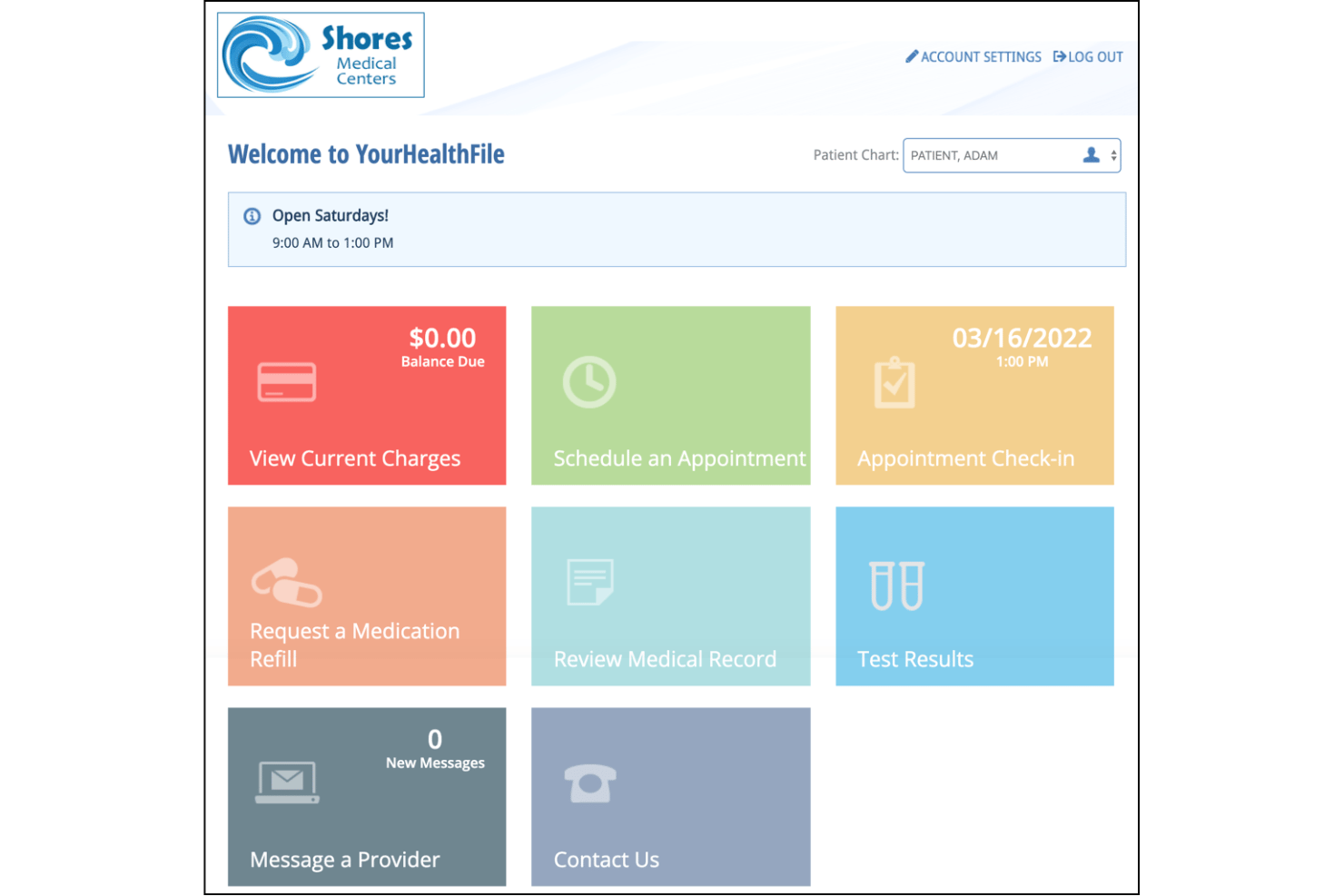Click the log out arrow icon

click(1059, 56)
